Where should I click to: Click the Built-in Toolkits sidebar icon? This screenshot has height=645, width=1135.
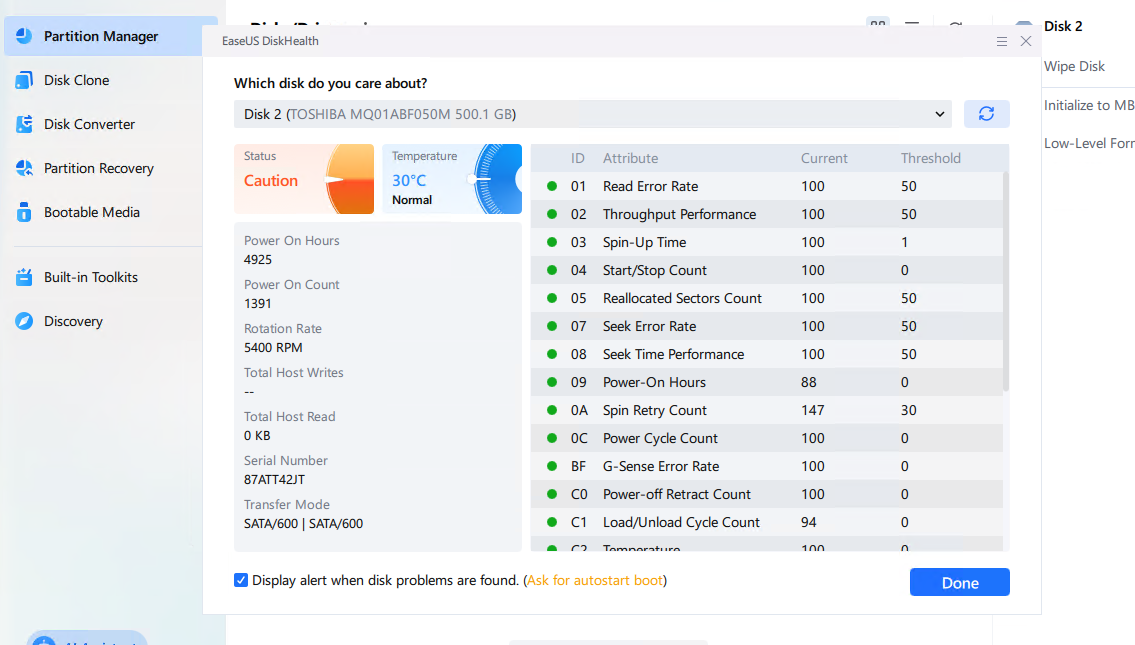[24, 277]
